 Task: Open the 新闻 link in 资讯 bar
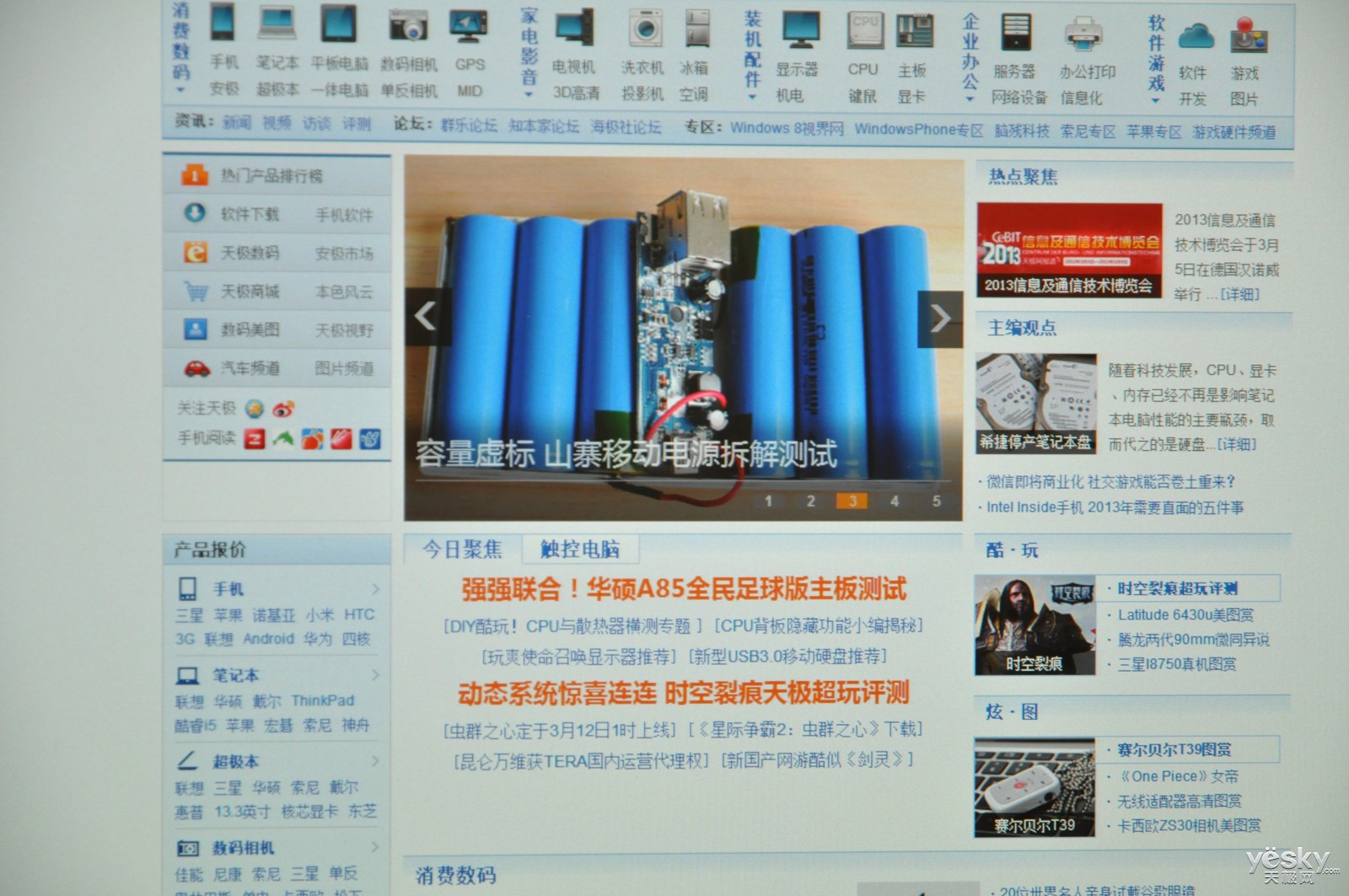237,122
